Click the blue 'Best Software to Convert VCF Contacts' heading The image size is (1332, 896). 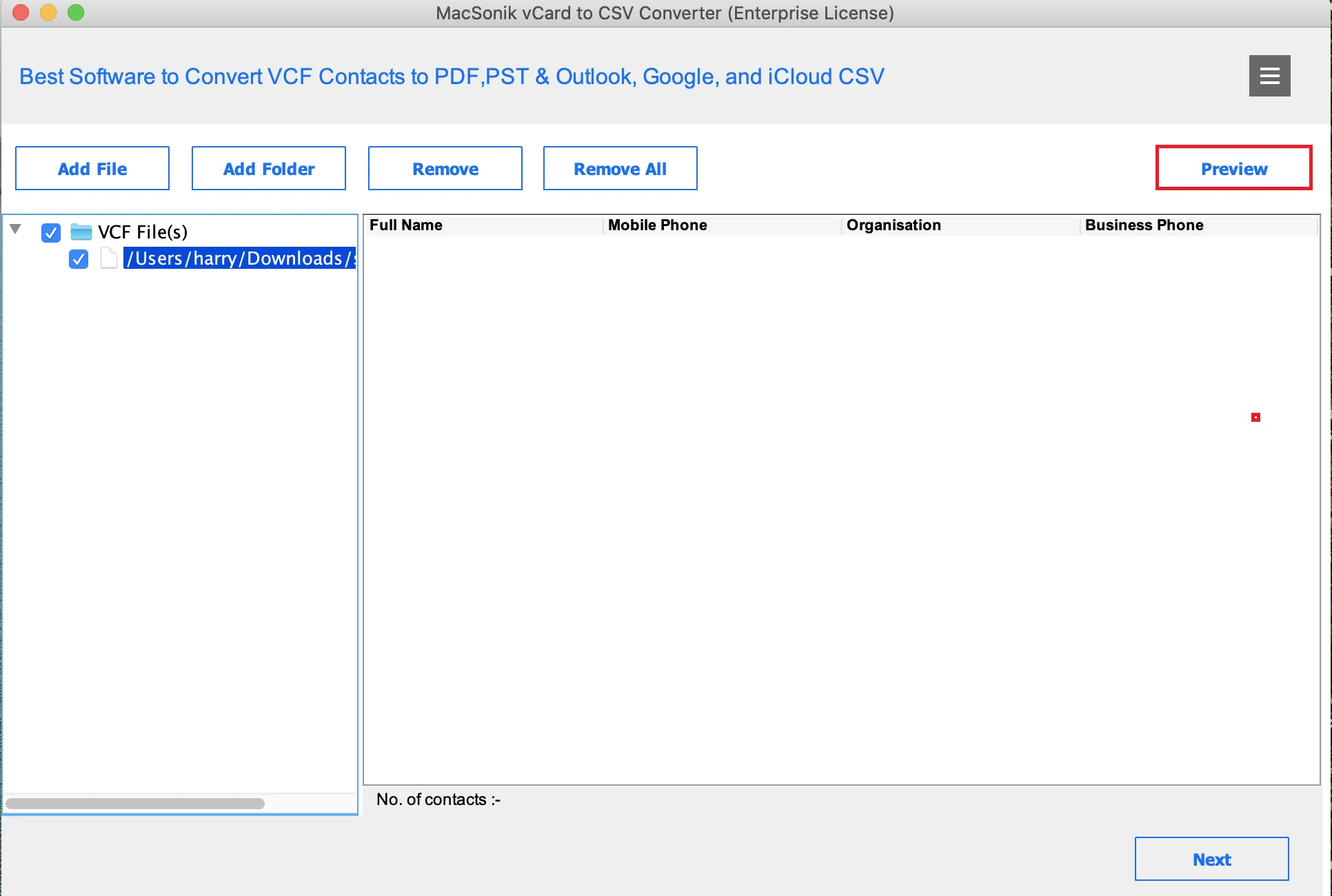click(x=452, y=77)
